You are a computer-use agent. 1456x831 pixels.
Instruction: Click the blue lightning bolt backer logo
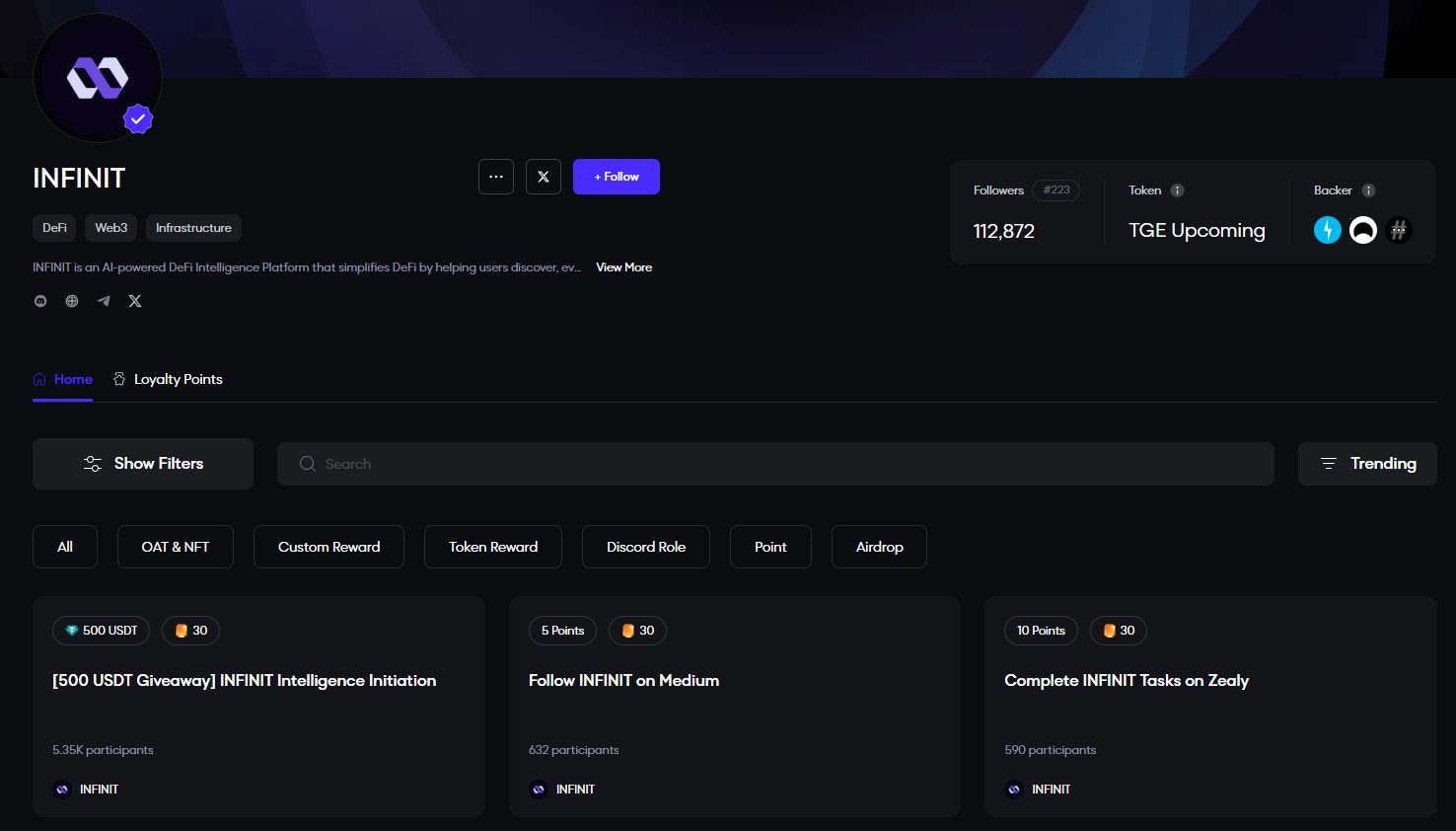coord(1328,230)
